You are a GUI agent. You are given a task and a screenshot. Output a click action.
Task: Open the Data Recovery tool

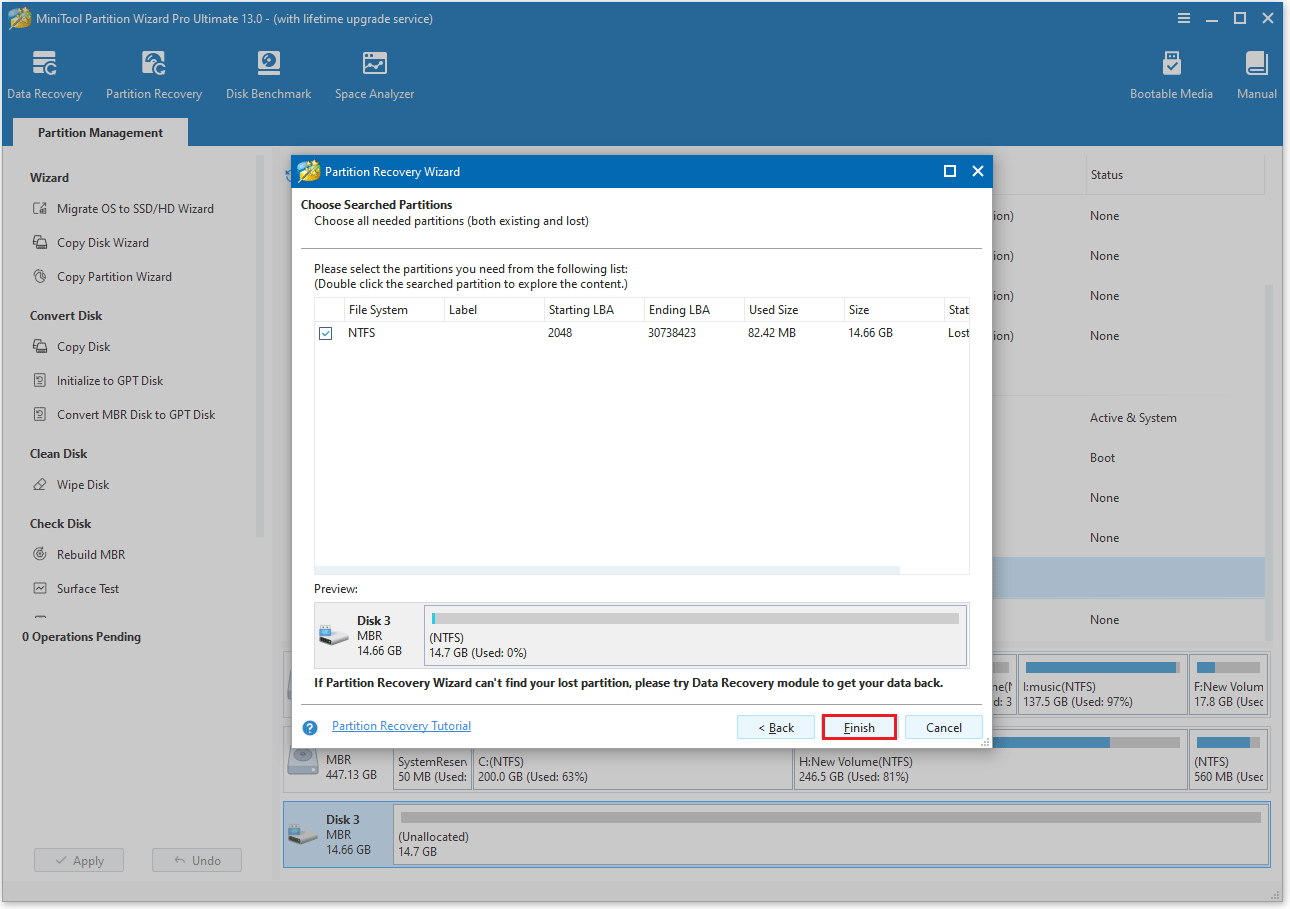(x=44, y=75)
